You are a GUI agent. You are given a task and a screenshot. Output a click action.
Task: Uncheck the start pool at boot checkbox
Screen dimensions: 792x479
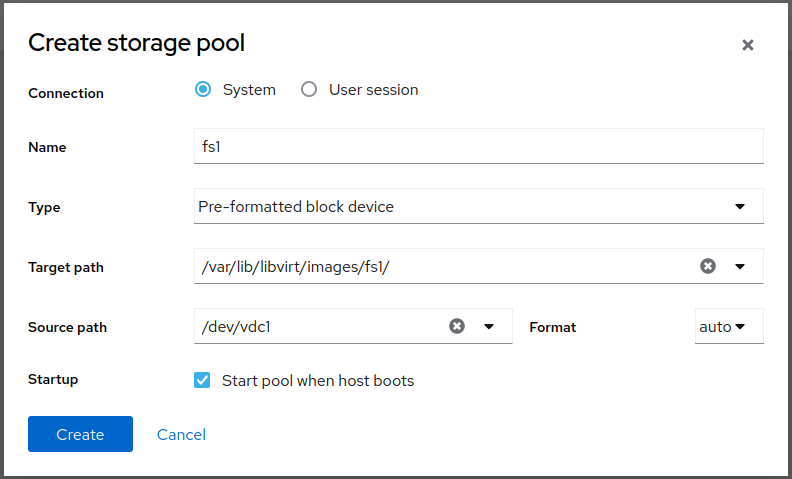pos(203,380)
